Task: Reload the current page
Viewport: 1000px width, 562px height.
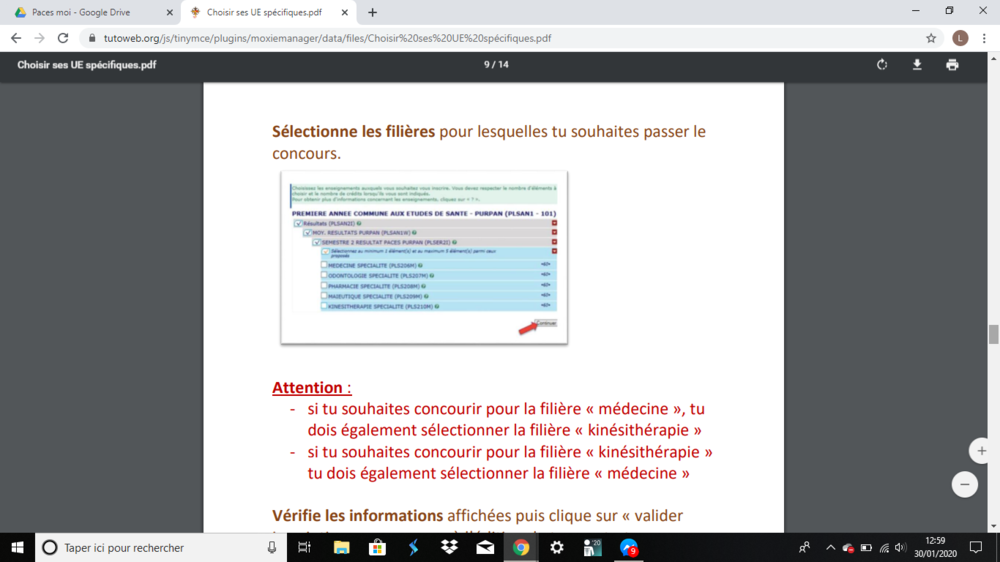Action: (63, 38)
